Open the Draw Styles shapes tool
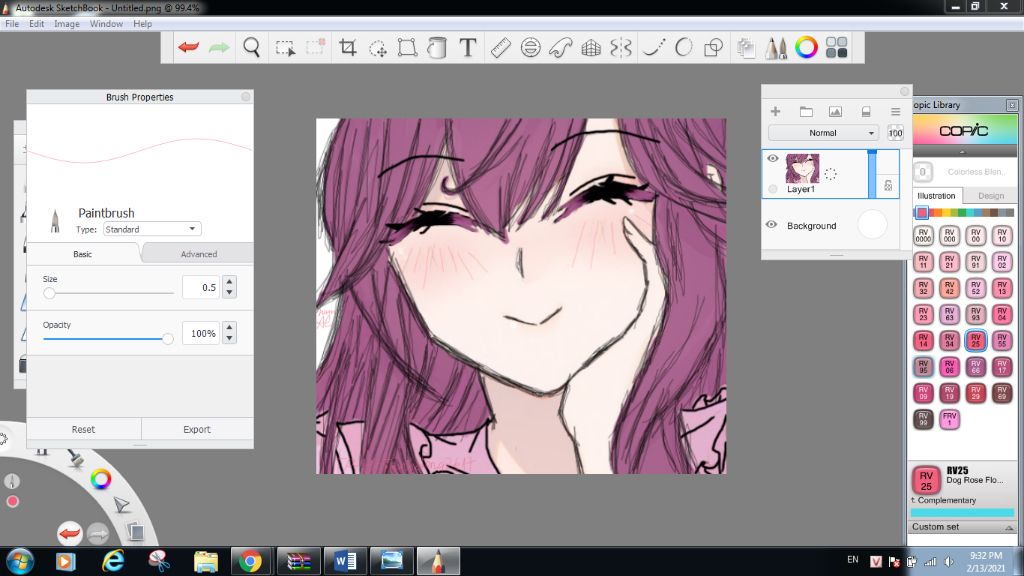 714,47
